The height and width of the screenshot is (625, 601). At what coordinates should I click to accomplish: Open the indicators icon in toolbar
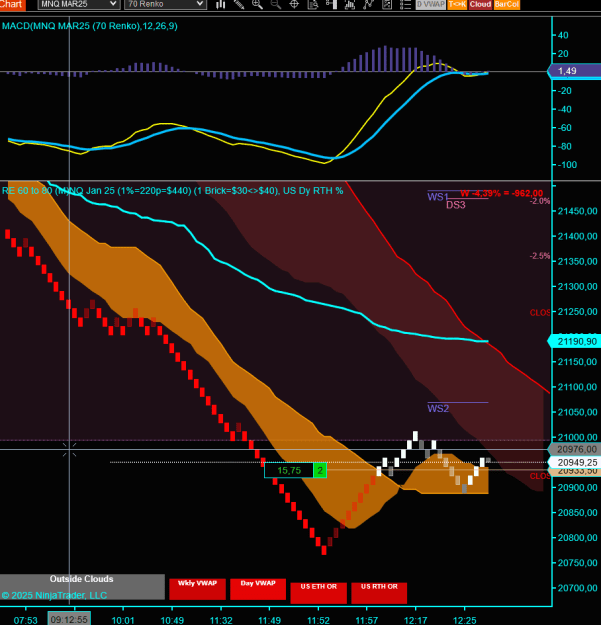pos(350,4)
